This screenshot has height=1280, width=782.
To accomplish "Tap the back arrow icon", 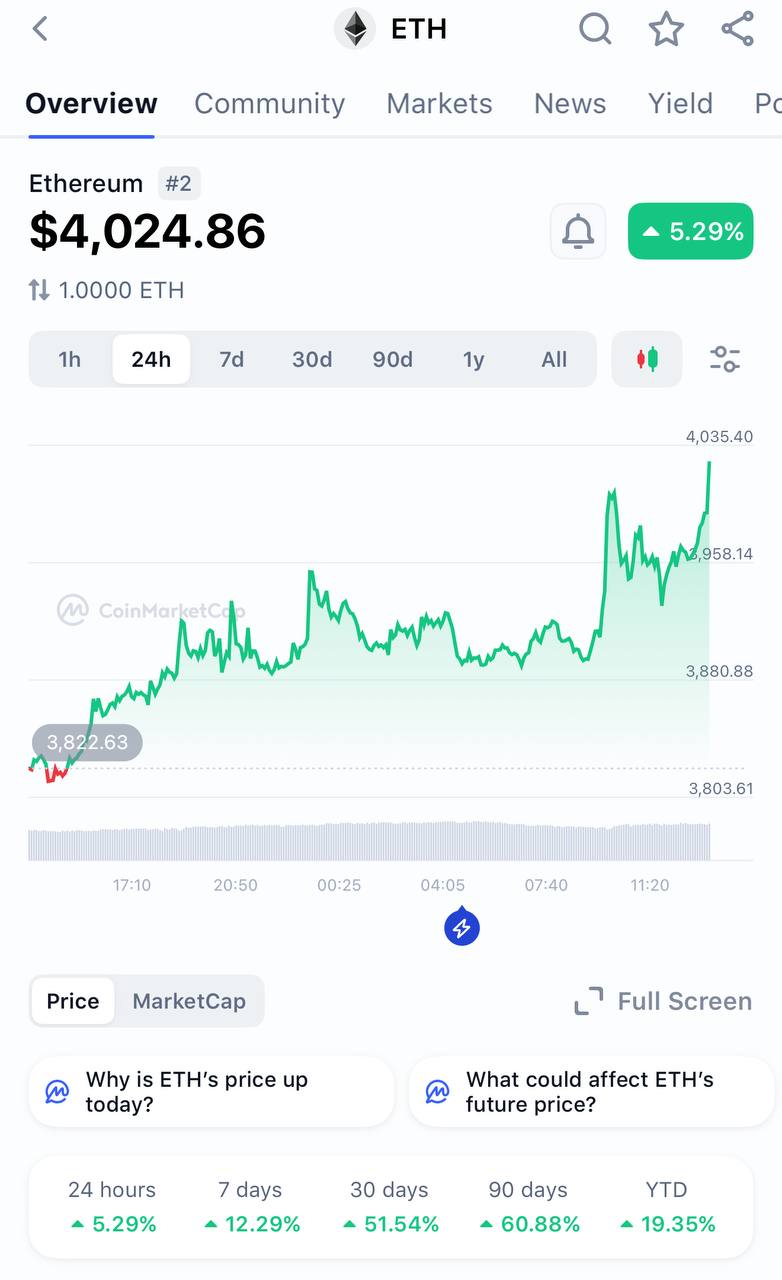I will 40,29.
